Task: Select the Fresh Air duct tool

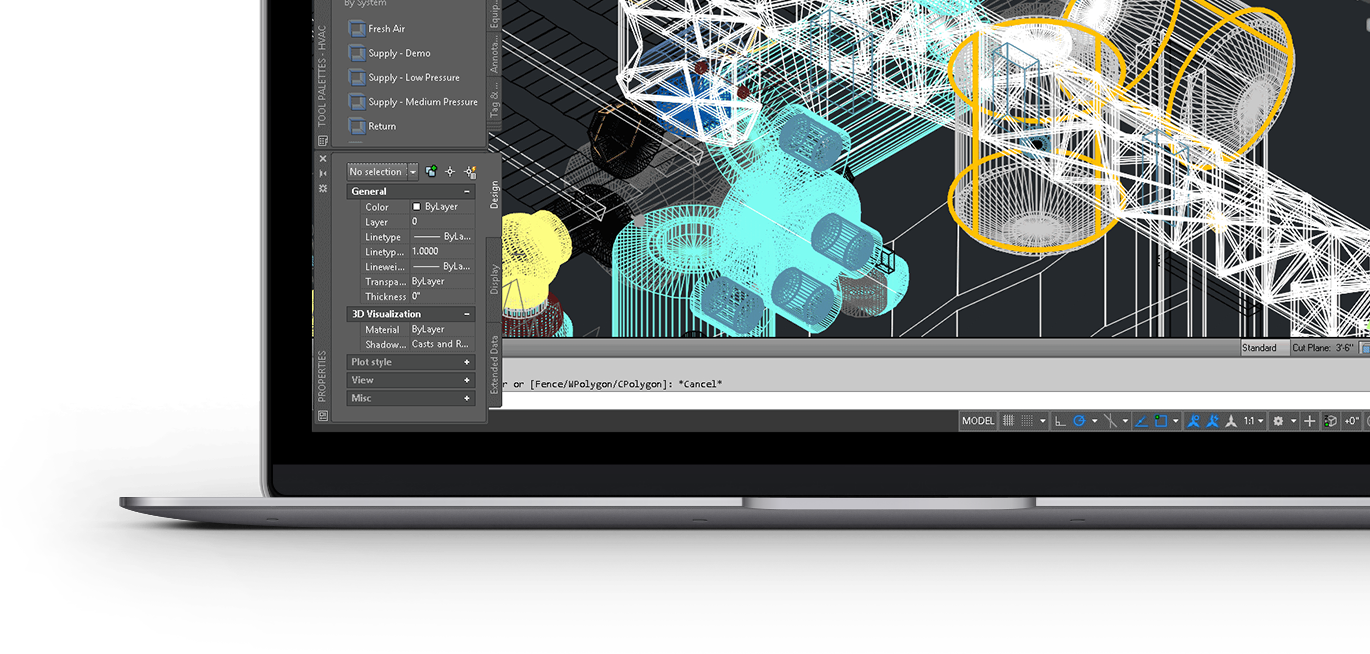Action: tap(386, 29)
